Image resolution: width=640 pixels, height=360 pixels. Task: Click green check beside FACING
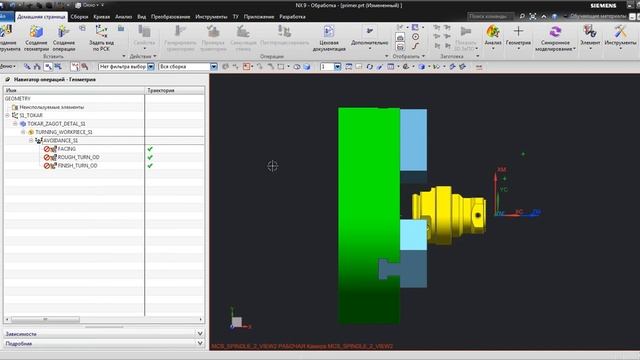coord(150,149)
